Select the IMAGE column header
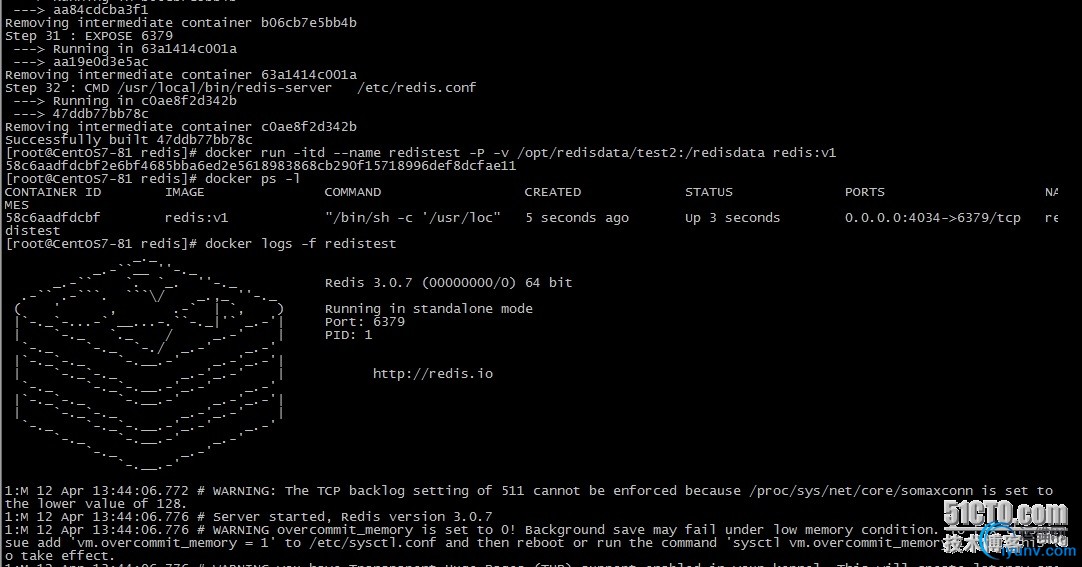The image size is (1082, 567). (184, 192)
